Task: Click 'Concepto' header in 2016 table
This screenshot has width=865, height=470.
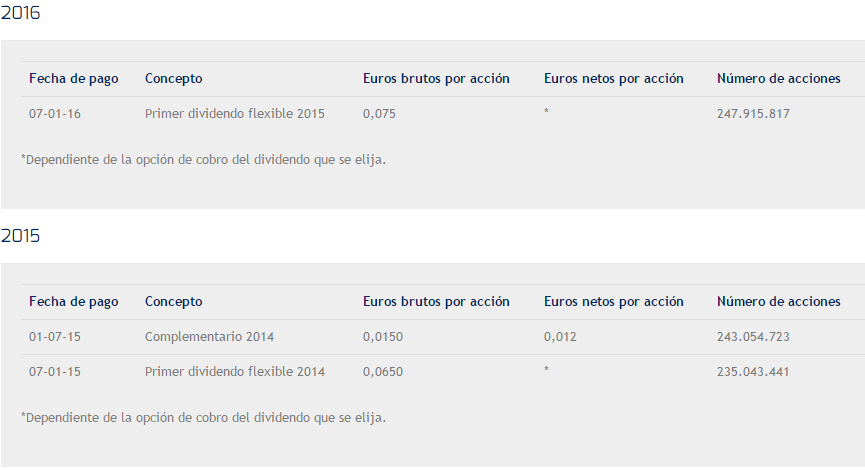Action: (173, 79)
